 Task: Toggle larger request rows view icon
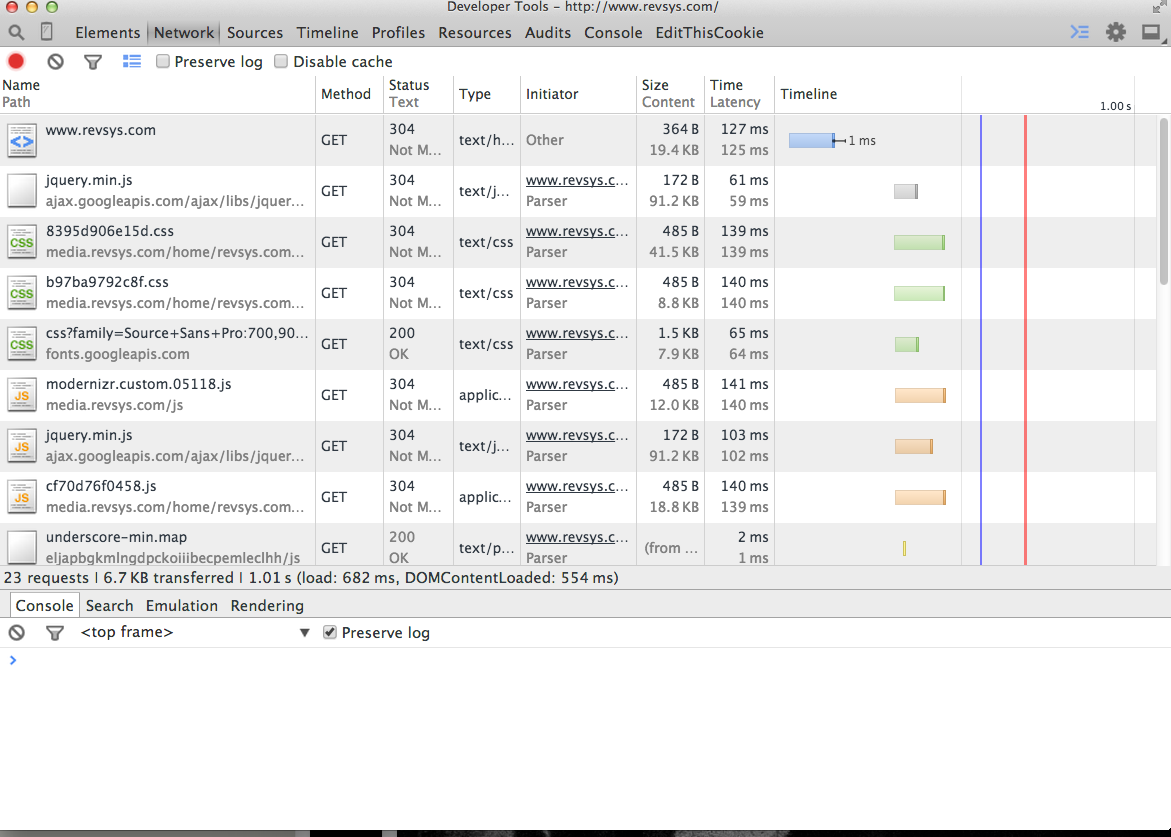[131, 61]
